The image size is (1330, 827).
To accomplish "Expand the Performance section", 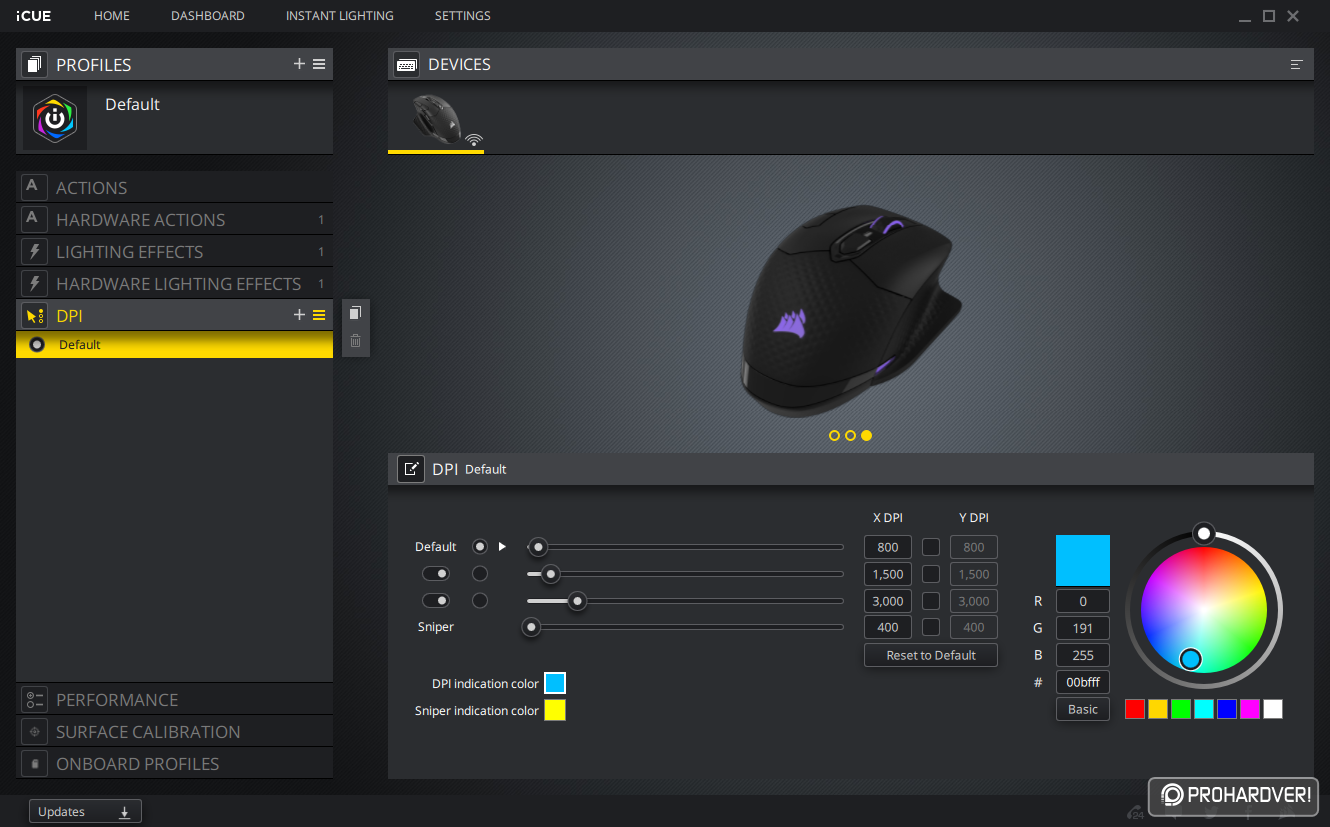I will point(175,699).
